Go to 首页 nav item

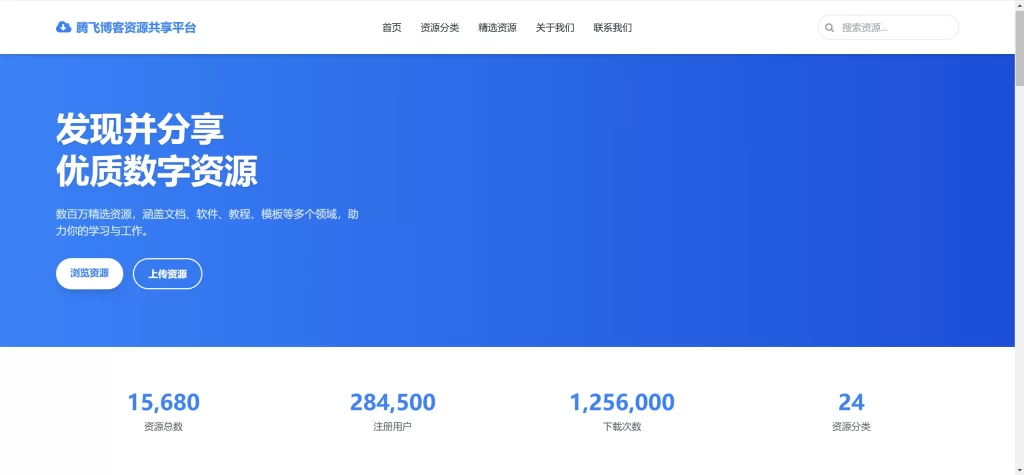pyautogui.click(x=392, y=27)
